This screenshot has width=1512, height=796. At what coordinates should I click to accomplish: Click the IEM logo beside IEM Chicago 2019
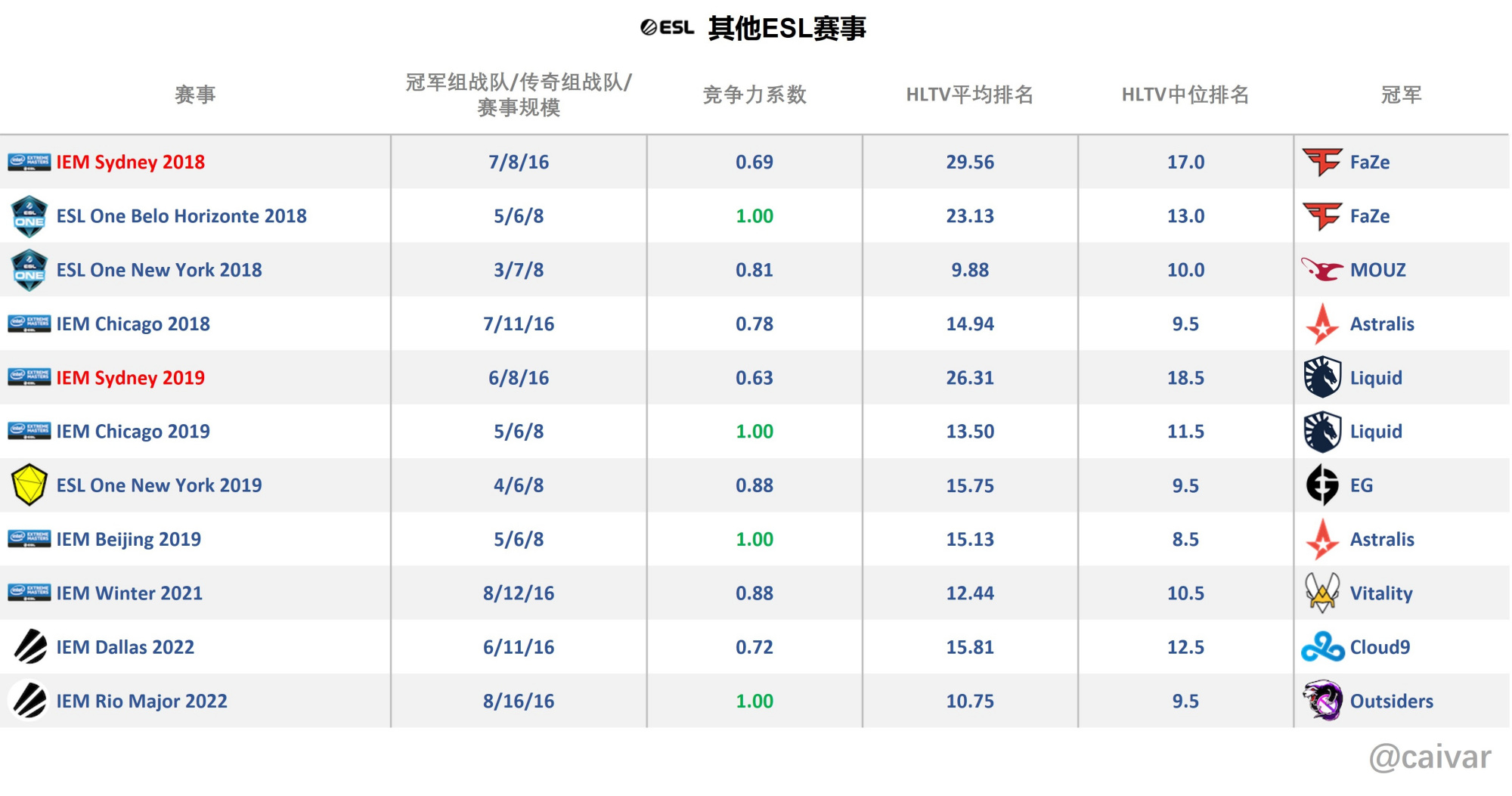click(29, 431)
